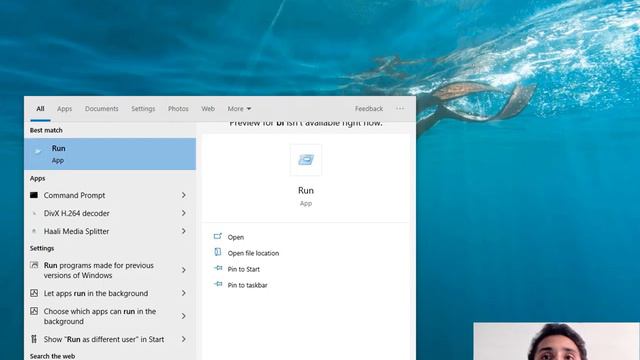Screen dimensions: 640x360
Task: Switch to the Documents tab
Action: 102,109
